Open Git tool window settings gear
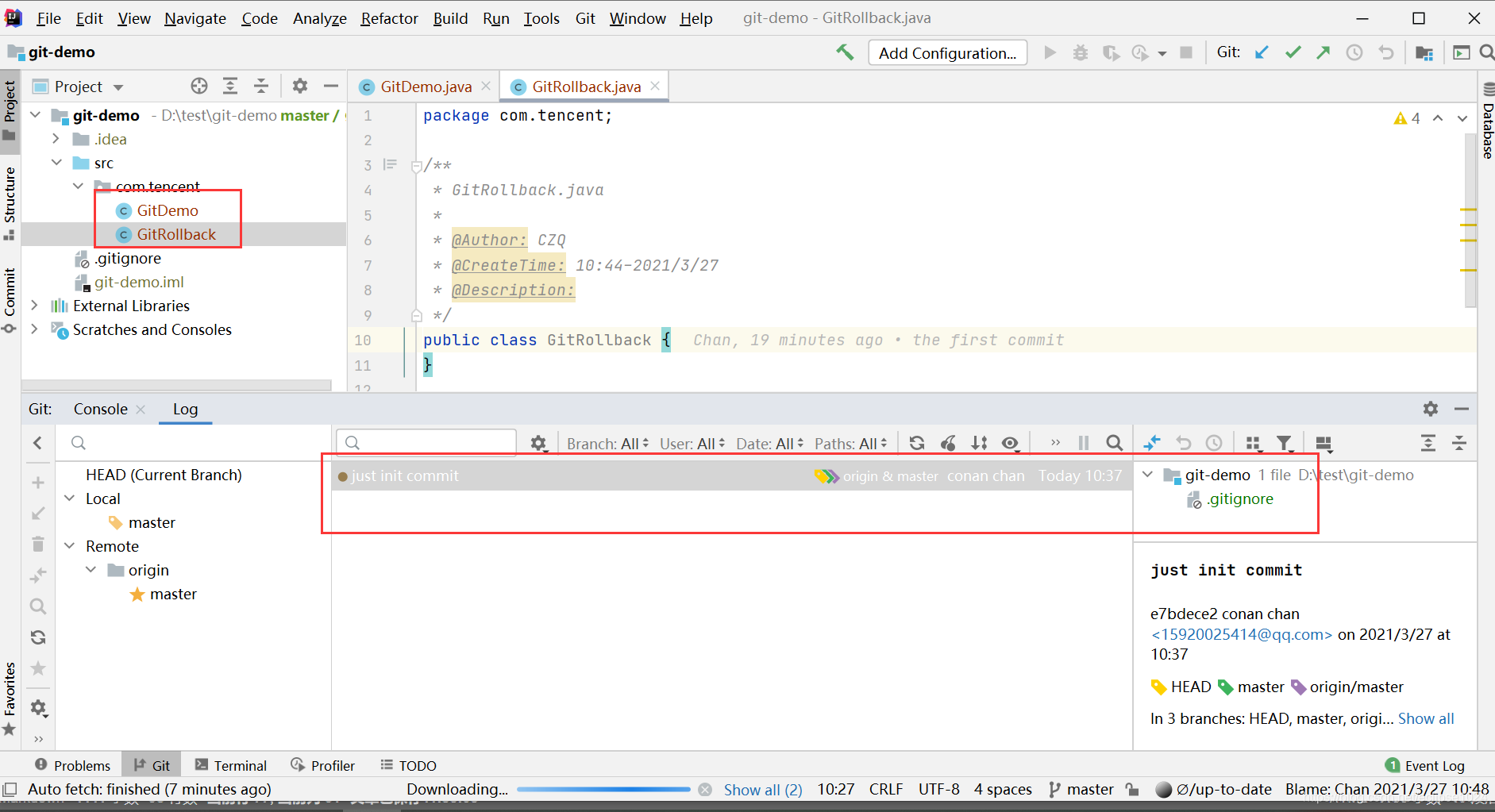 [x=1431, y=409]
